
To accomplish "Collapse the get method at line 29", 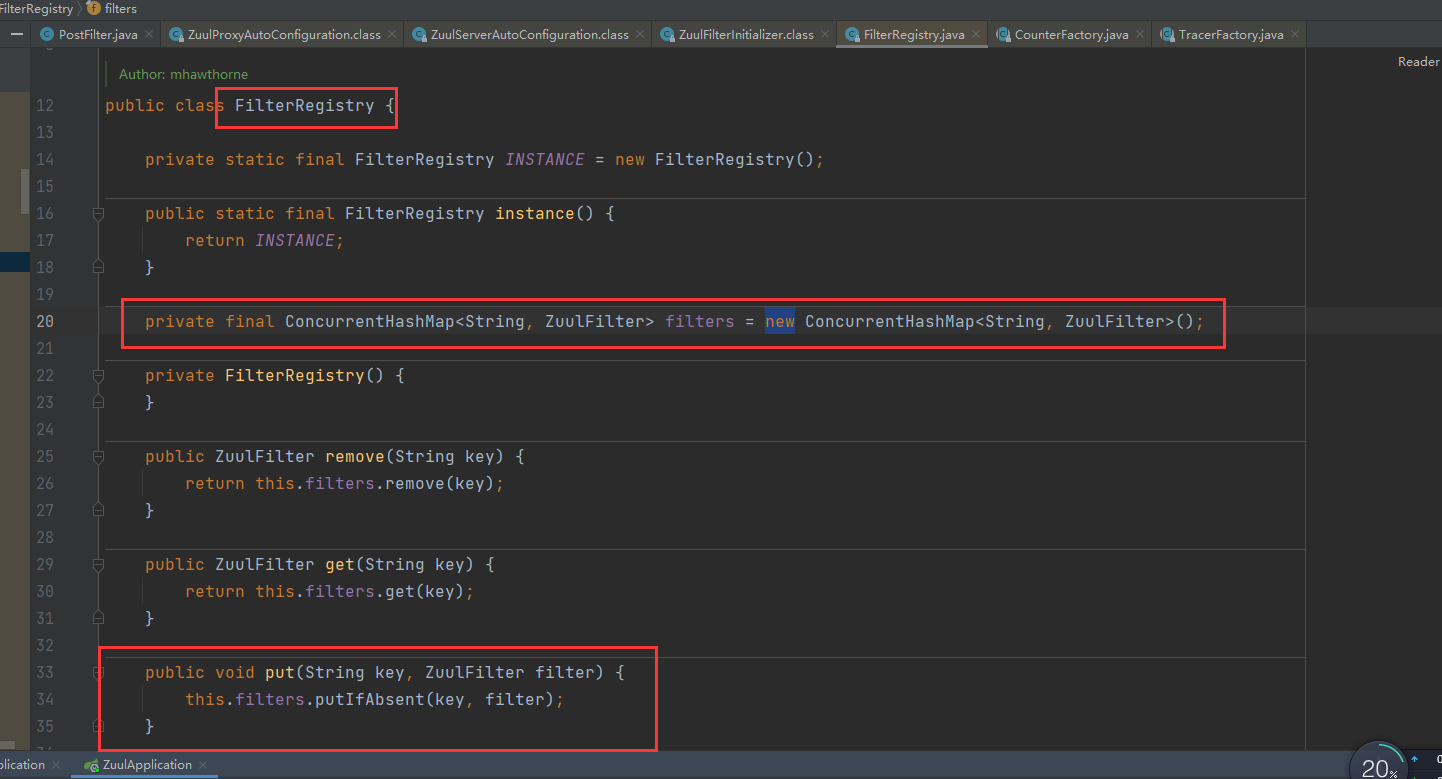I will (98, 565).
